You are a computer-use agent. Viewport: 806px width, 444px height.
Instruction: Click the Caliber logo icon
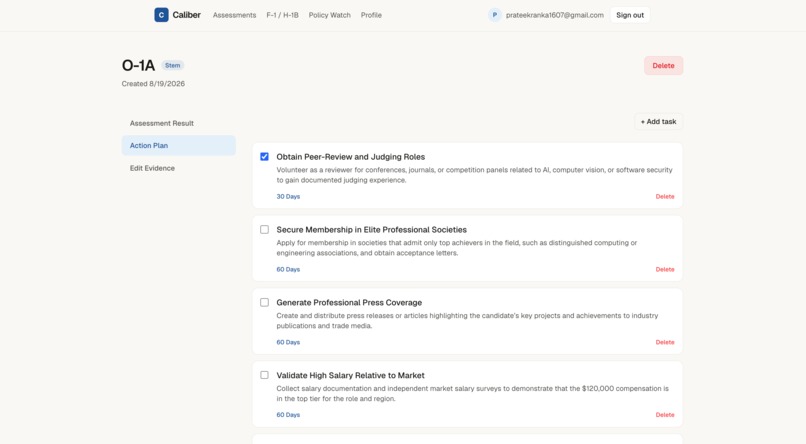coord(161,15)
